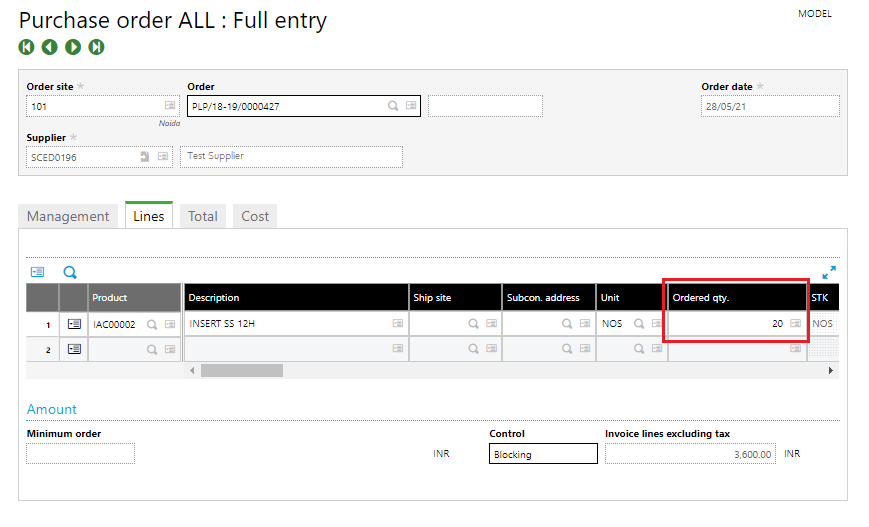Select the Lines tab
This screenshot has width=869, height=527.
tap(149, 216)
